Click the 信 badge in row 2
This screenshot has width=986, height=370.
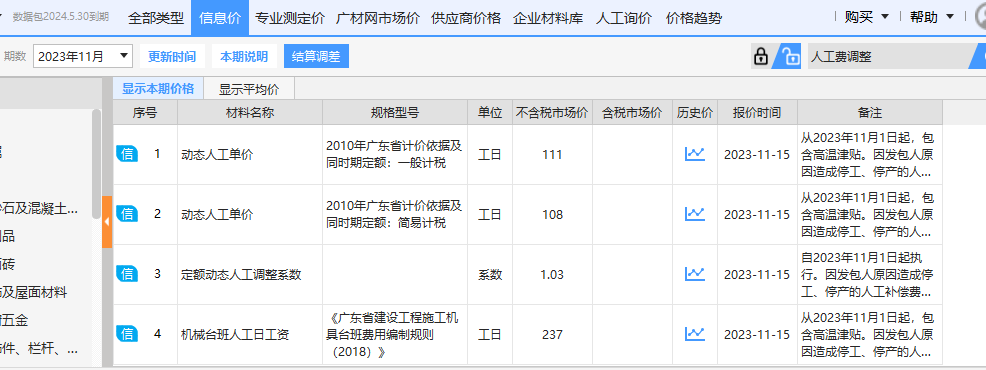127,214
